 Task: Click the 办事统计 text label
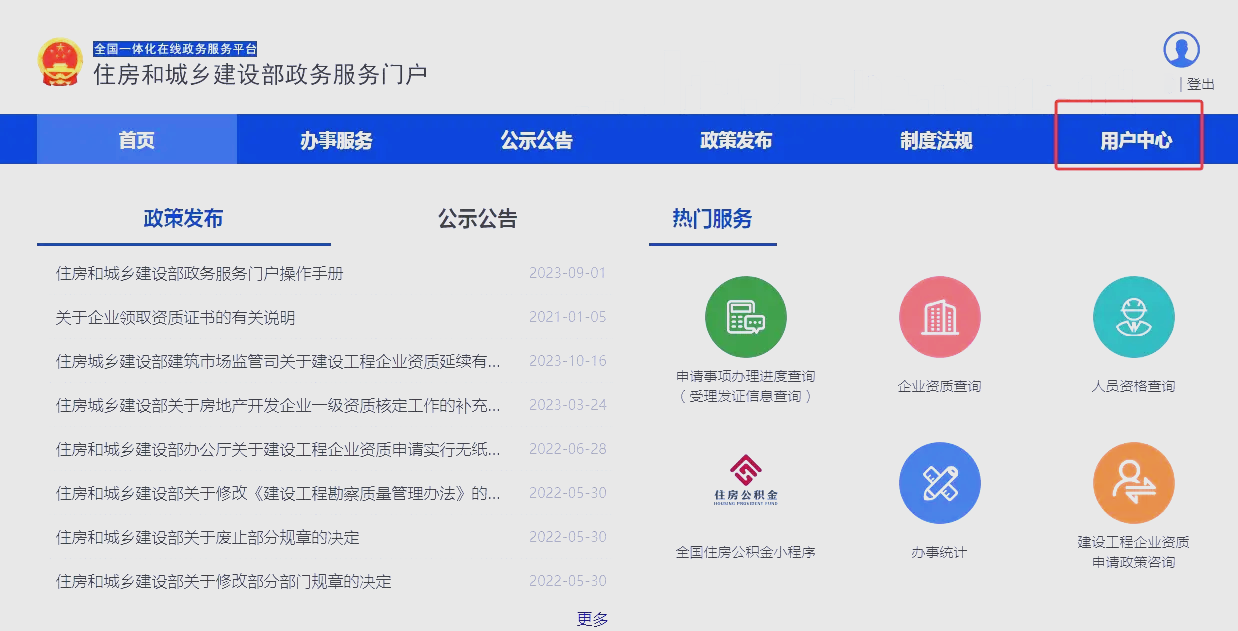pos(939,552)
